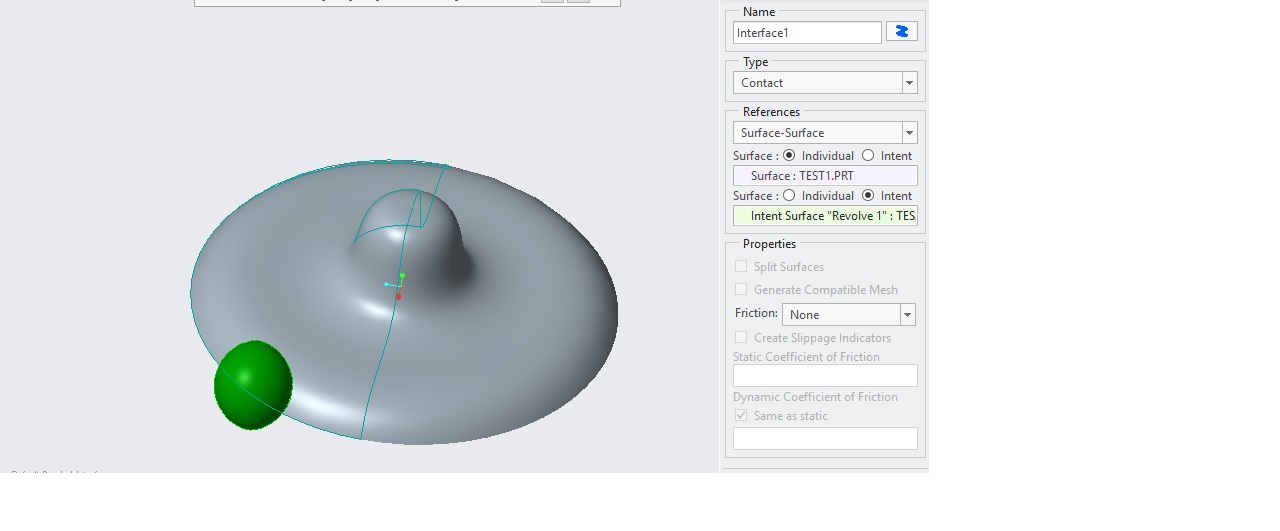This screenshot has height=531, width=1280.
Task: Open the Contact type dropdown
Action: click(x=825, y=83)
